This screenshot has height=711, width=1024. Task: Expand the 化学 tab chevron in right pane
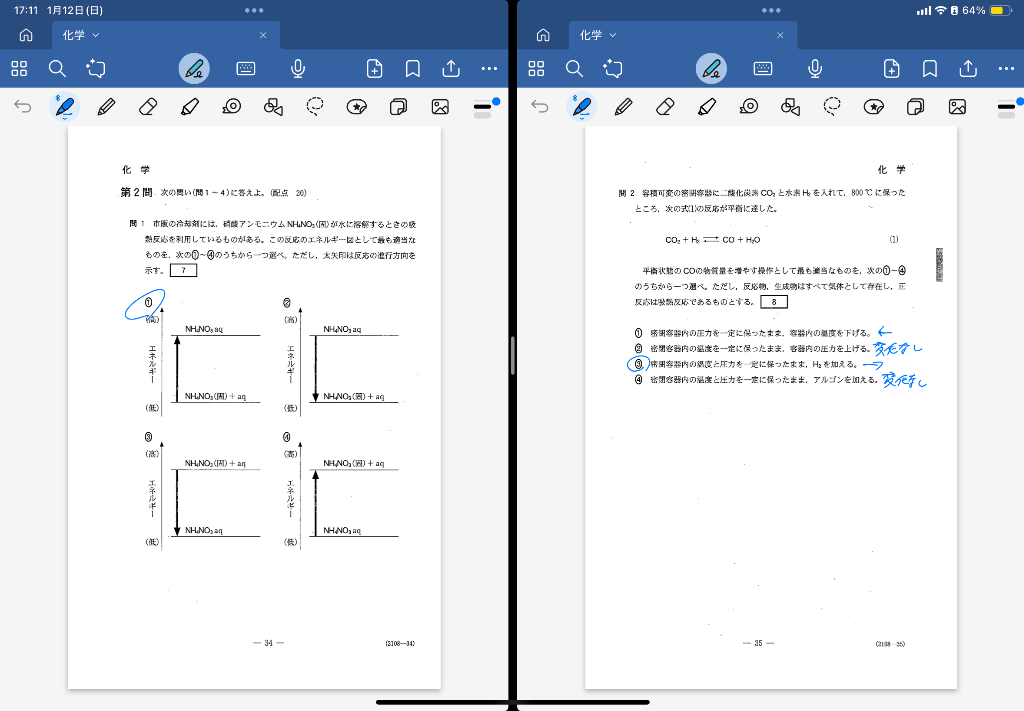coord(613,35)
